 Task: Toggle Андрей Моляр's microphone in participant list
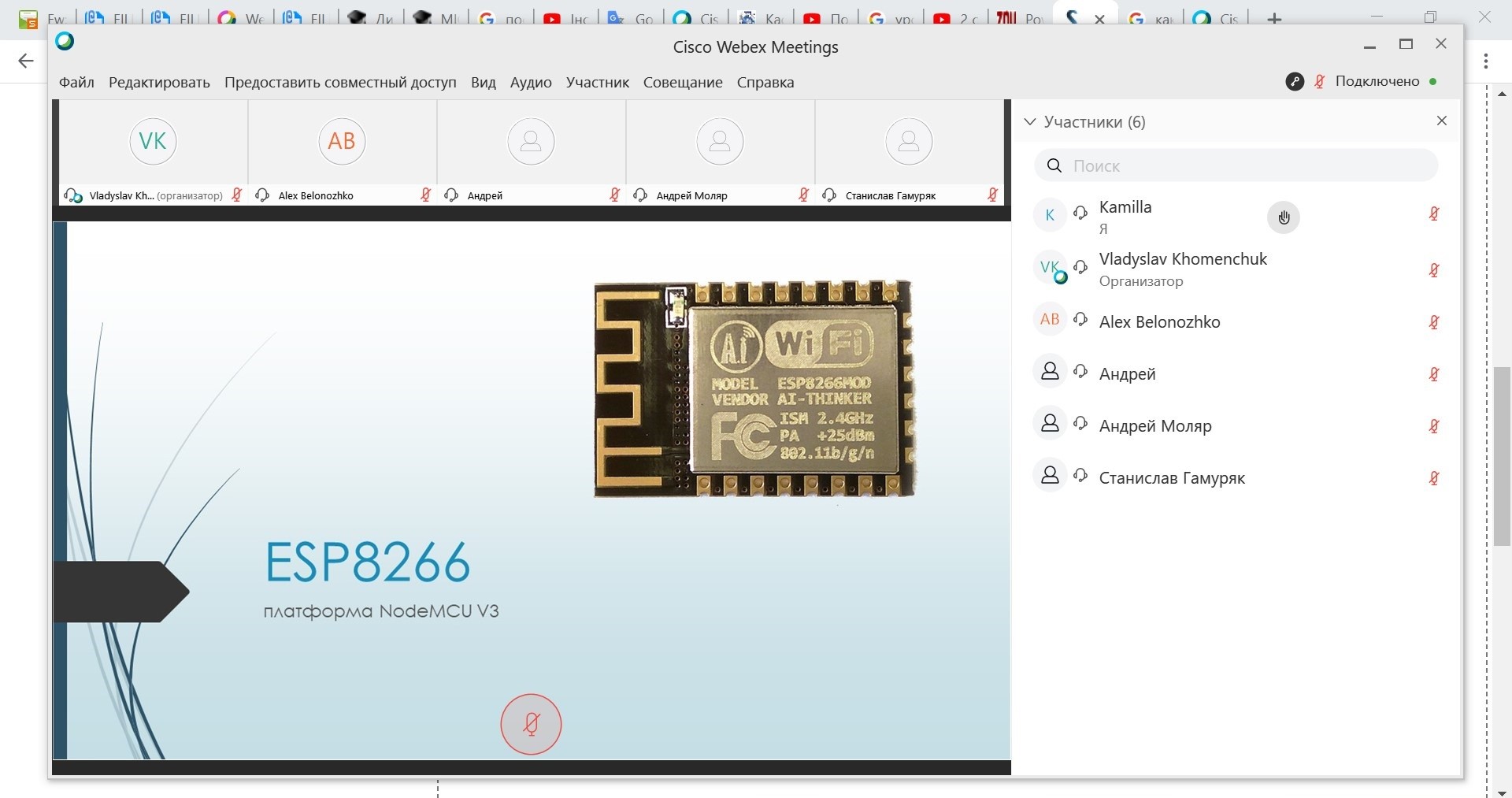click(1434, 426)
